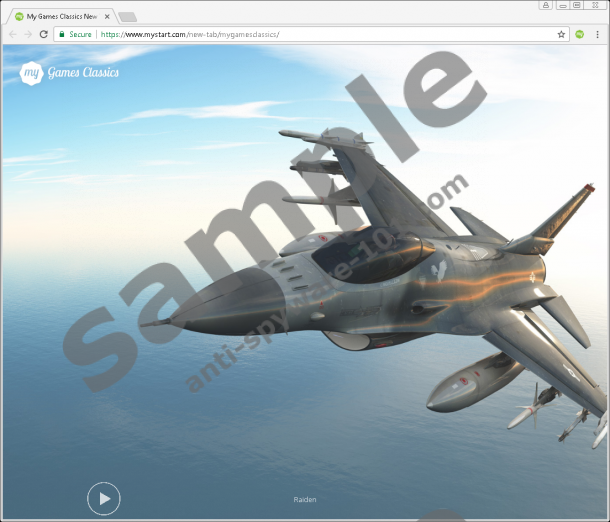
Task: Open the green My Games Classics extension icon
Action: click(x=580, y=34)
